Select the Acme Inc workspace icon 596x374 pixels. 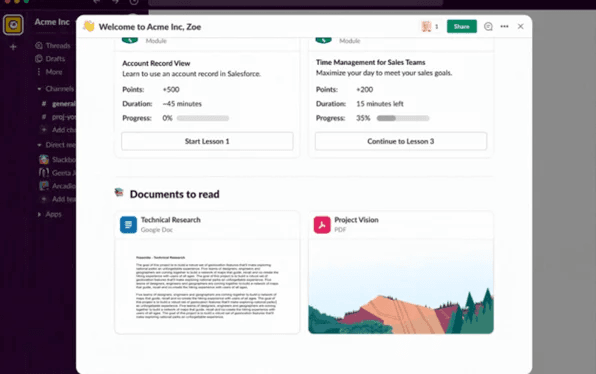pyautogui.click(x=13, y=25)
